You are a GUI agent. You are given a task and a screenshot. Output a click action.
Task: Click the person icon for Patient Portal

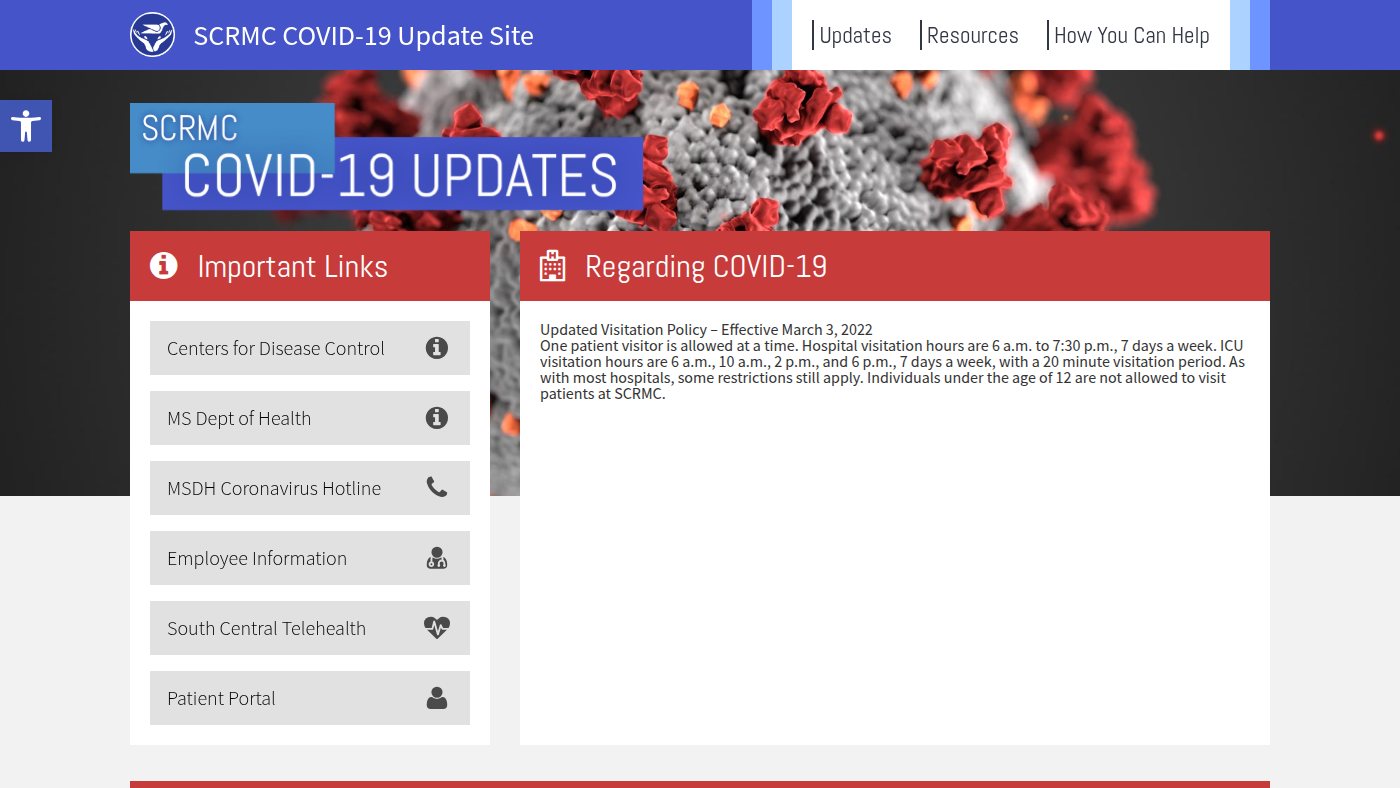point(437,698)
